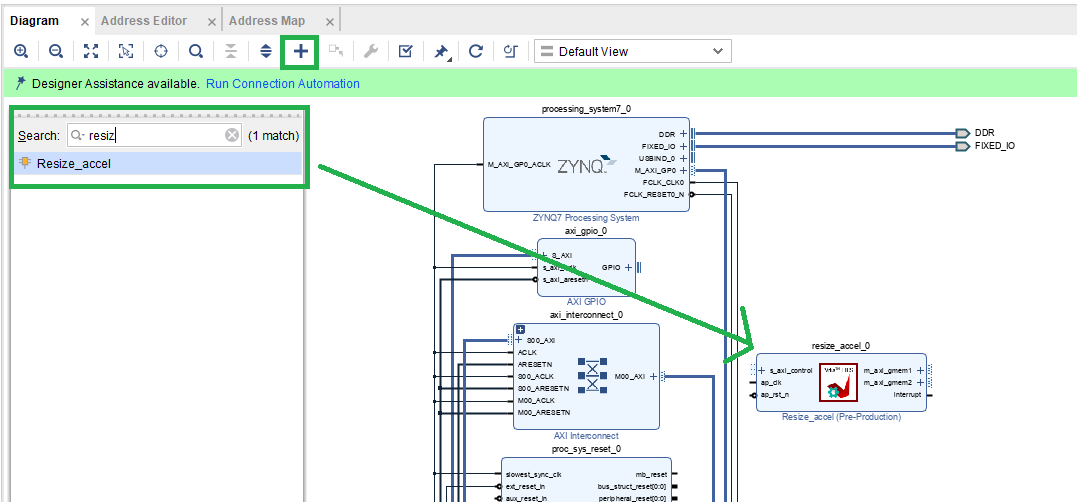Click the Run Connection Automation link
The image size is (1077, 502).
pyautogui.click(x=283, y=84)
